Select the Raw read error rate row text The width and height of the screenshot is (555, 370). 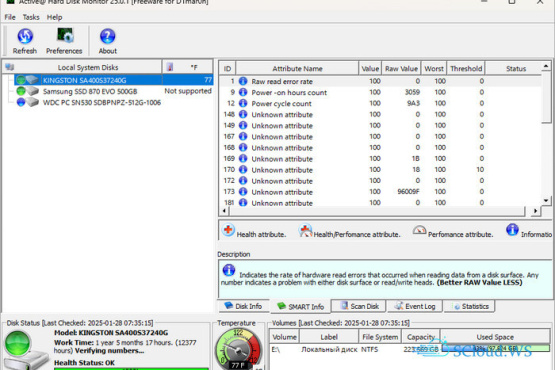[x=282, y=81]
